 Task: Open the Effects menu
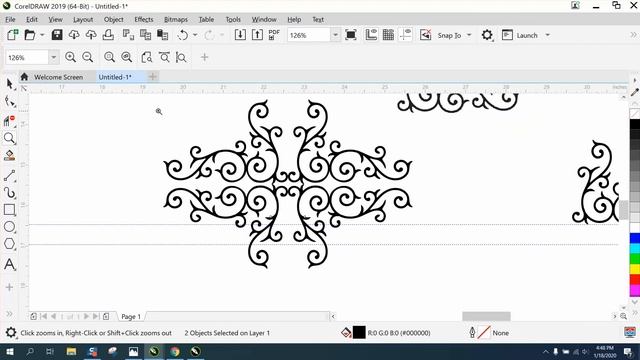click(x=144, y=19)
